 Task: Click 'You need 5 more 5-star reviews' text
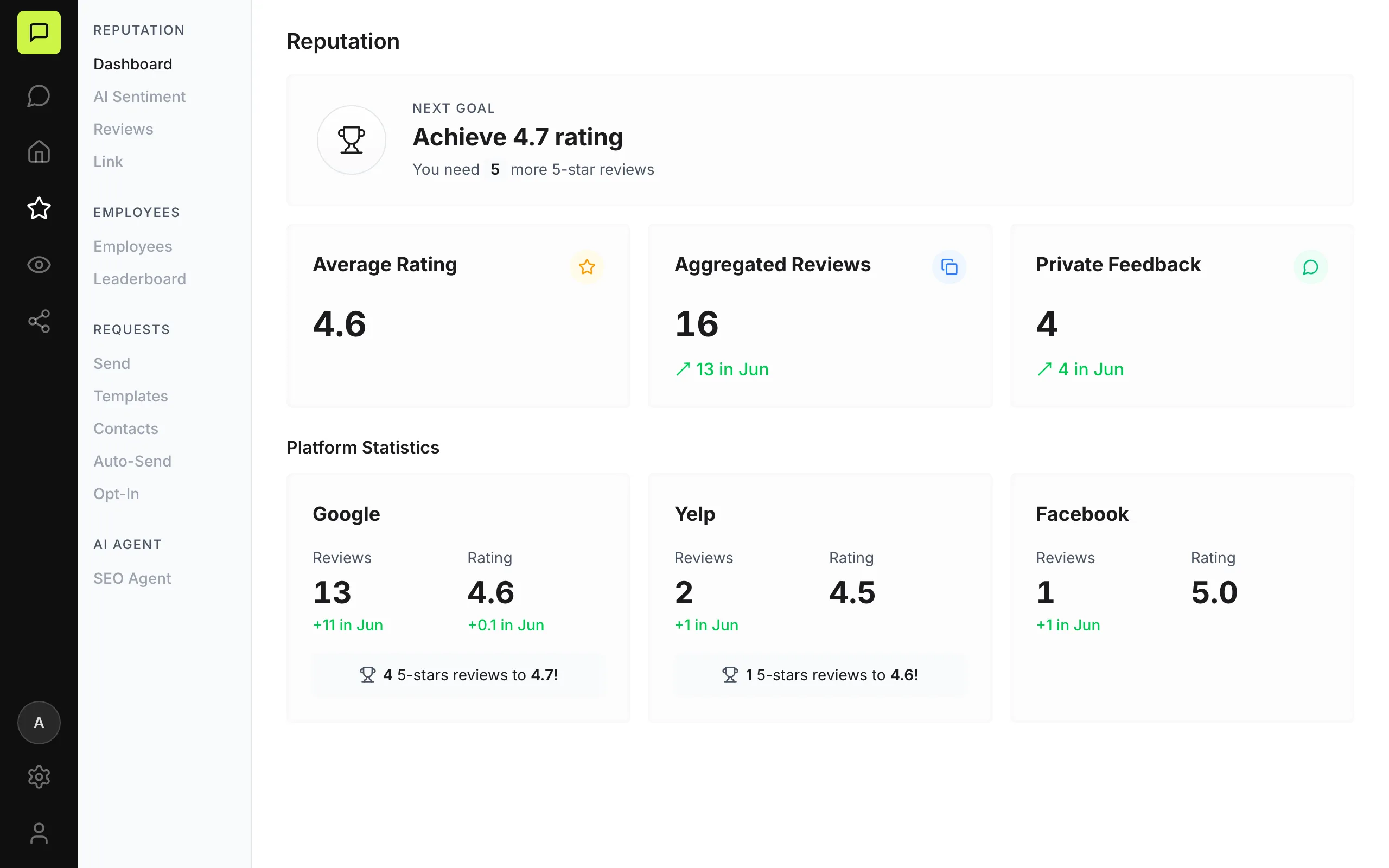pos(533,169)
